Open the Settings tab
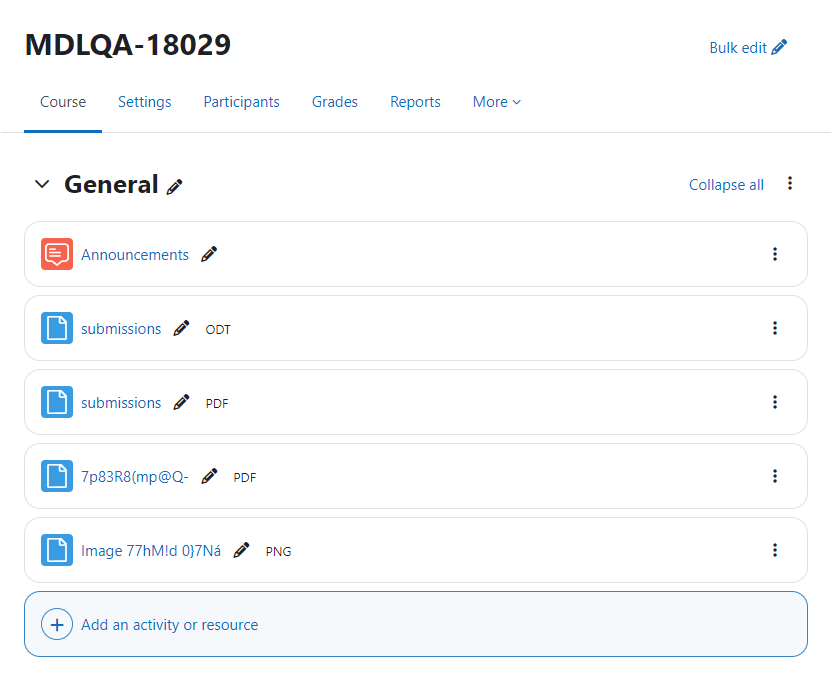840x674 pixels. tap(145, 102)
